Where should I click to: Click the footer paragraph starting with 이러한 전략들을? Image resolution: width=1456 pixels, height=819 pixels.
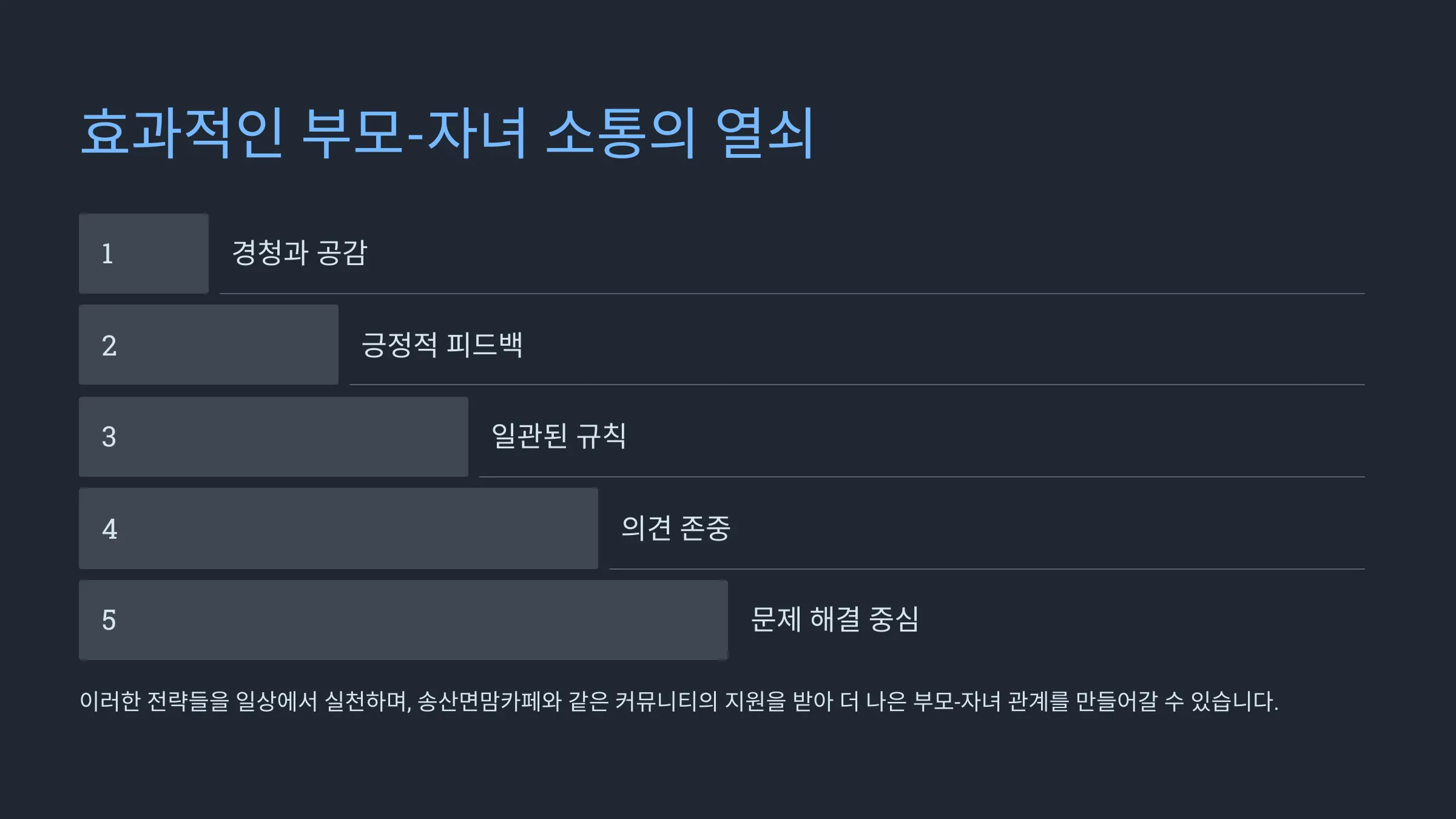point(679,701)
